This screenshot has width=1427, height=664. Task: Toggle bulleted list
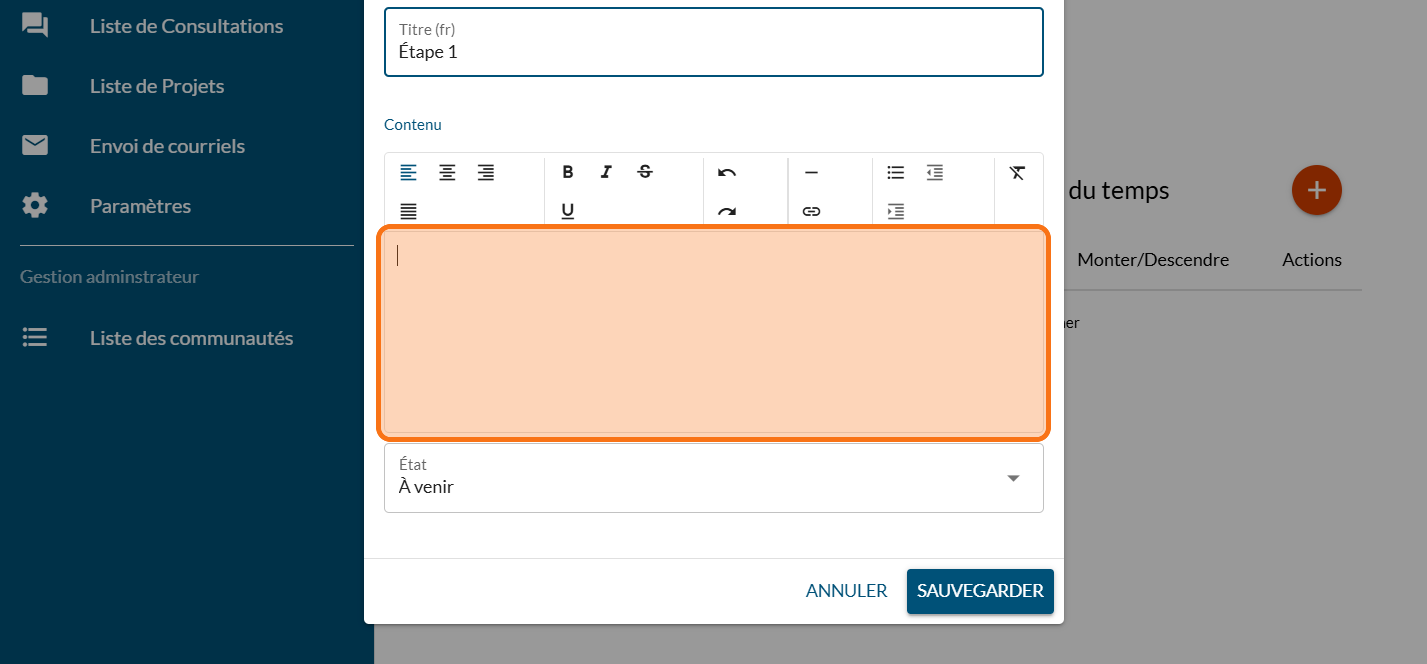[x=896, y=172]
